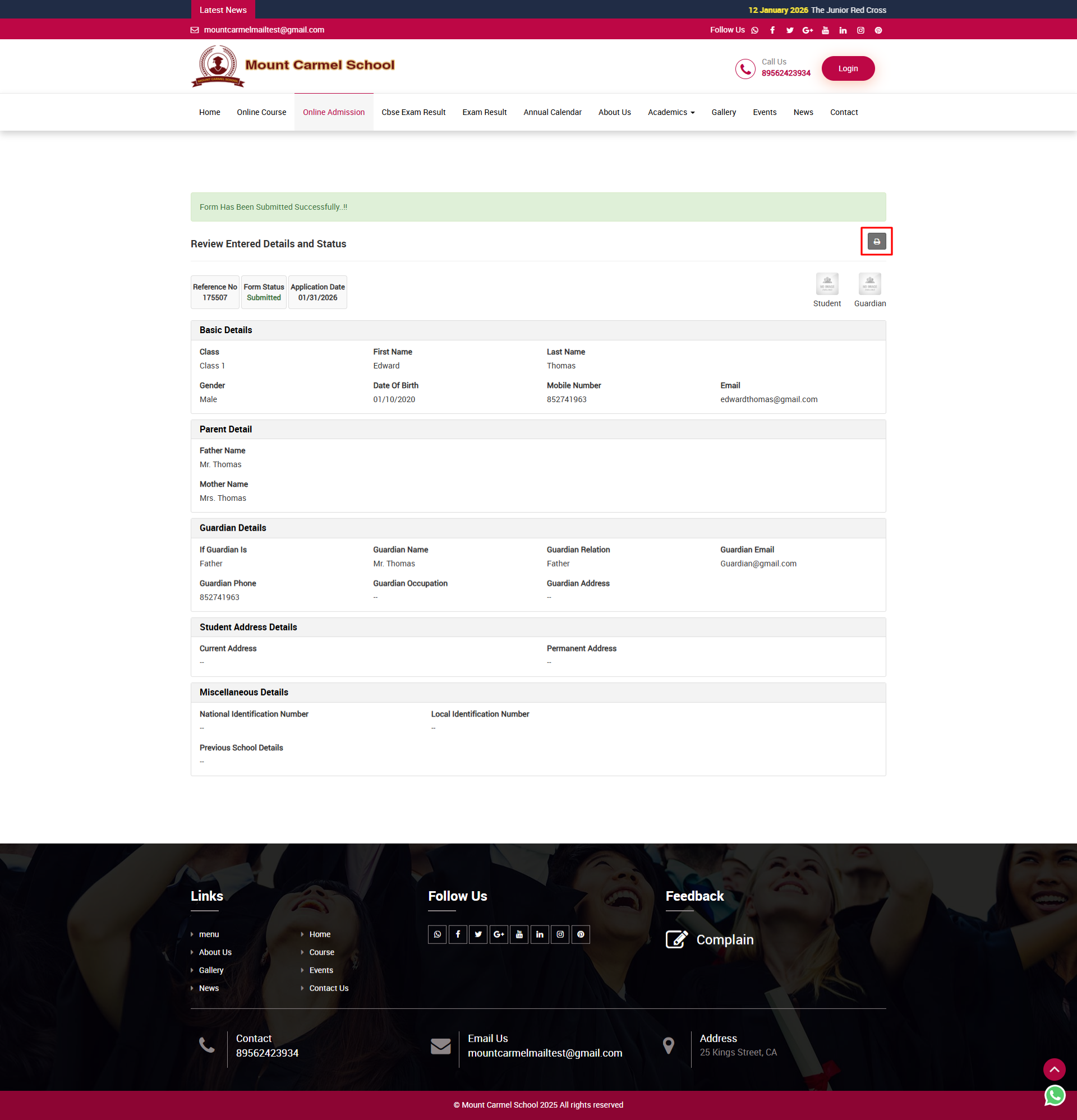Image resolution: width=1077 pixels, height=1120 pixels.
Task: Click the Pinterest icon in the footer
Action: pos(580,934)
